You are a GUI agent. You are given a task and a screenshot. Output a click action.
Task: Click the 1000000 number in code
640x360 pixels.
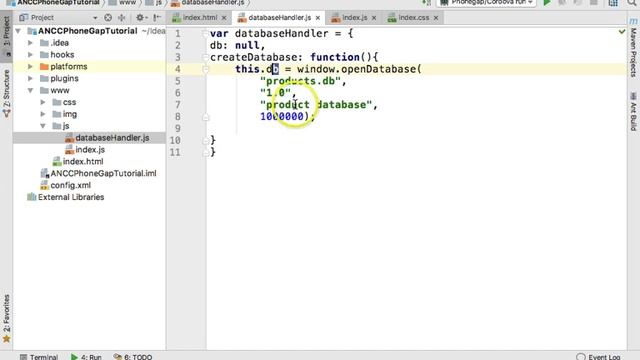(282, 117)
